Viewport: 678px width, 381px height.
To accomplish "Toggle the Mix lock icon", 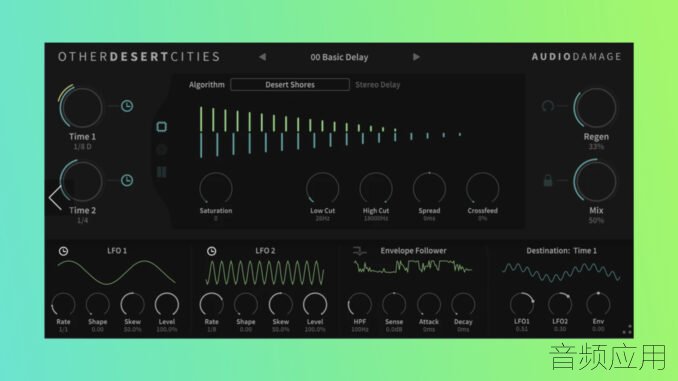I will pyautogui.click(x=548, y=181).
